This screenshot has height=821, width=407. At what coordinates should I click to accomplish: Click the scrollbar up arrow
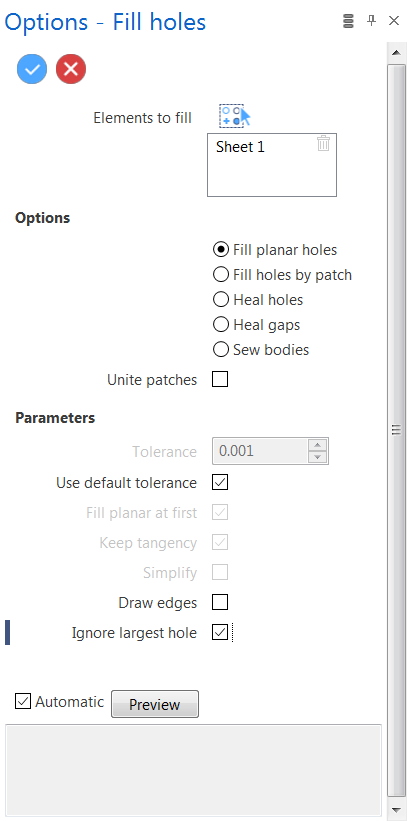tap(396, 52)
